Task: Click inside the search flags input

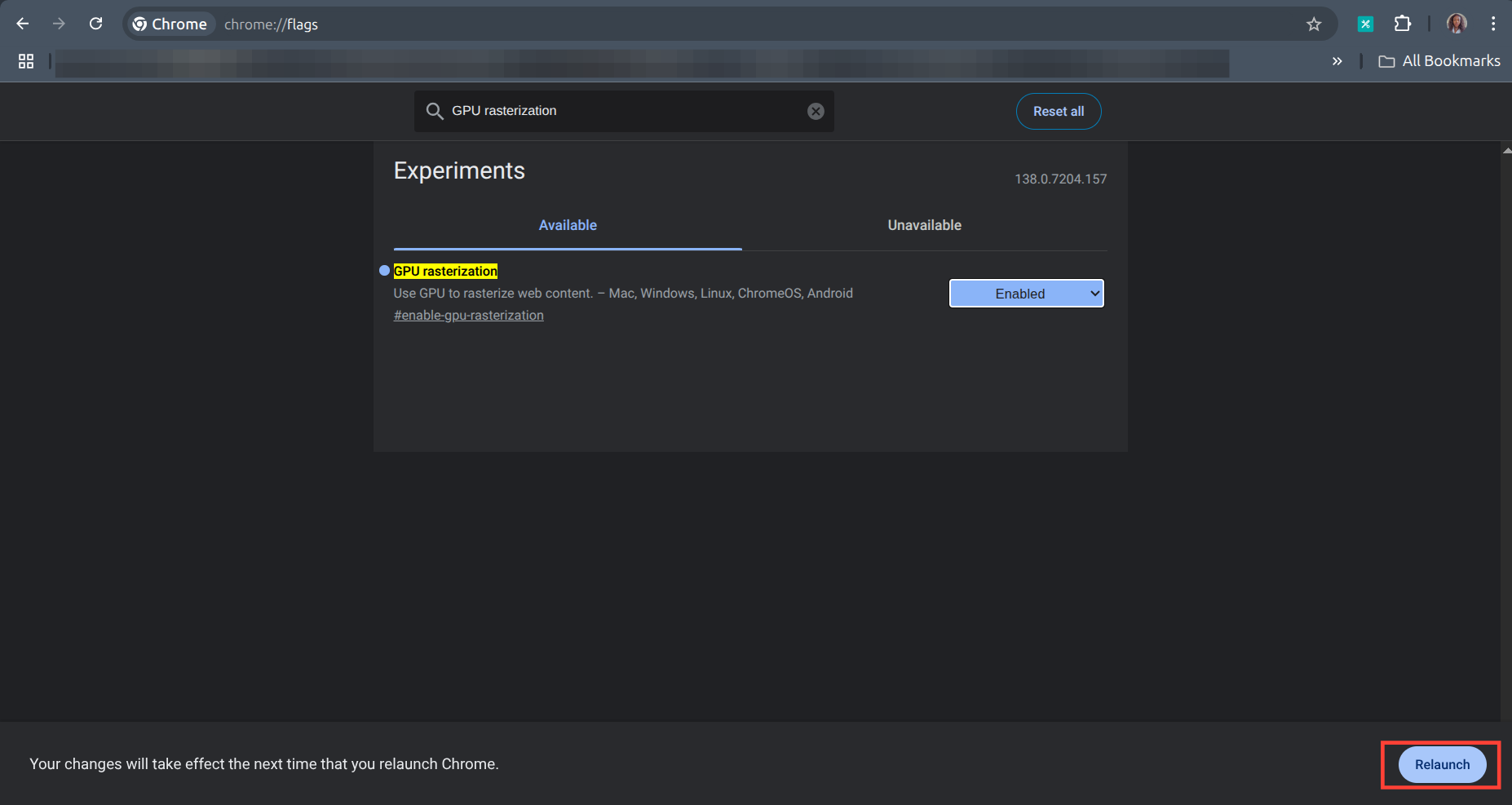Action: pyautogui.click(x=620, y=111)
